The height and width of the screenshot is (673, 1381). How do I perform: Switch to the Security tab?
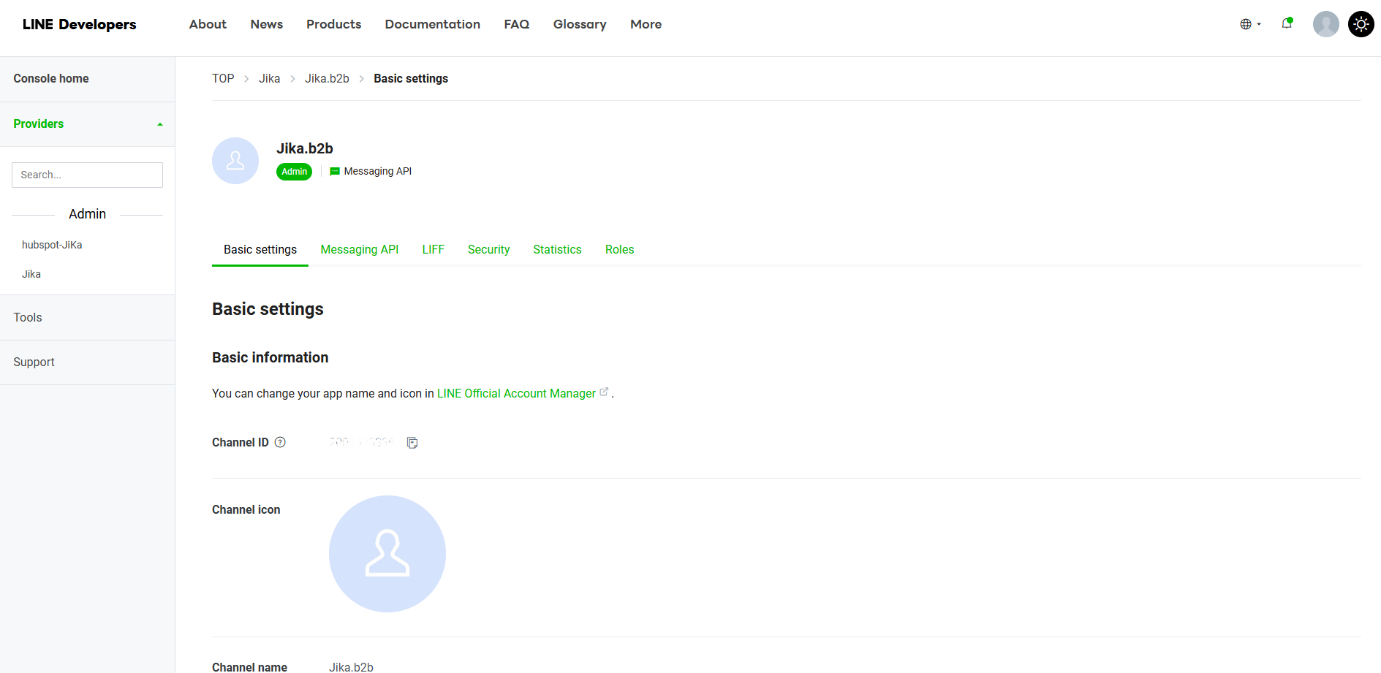[x=489, y=250]
